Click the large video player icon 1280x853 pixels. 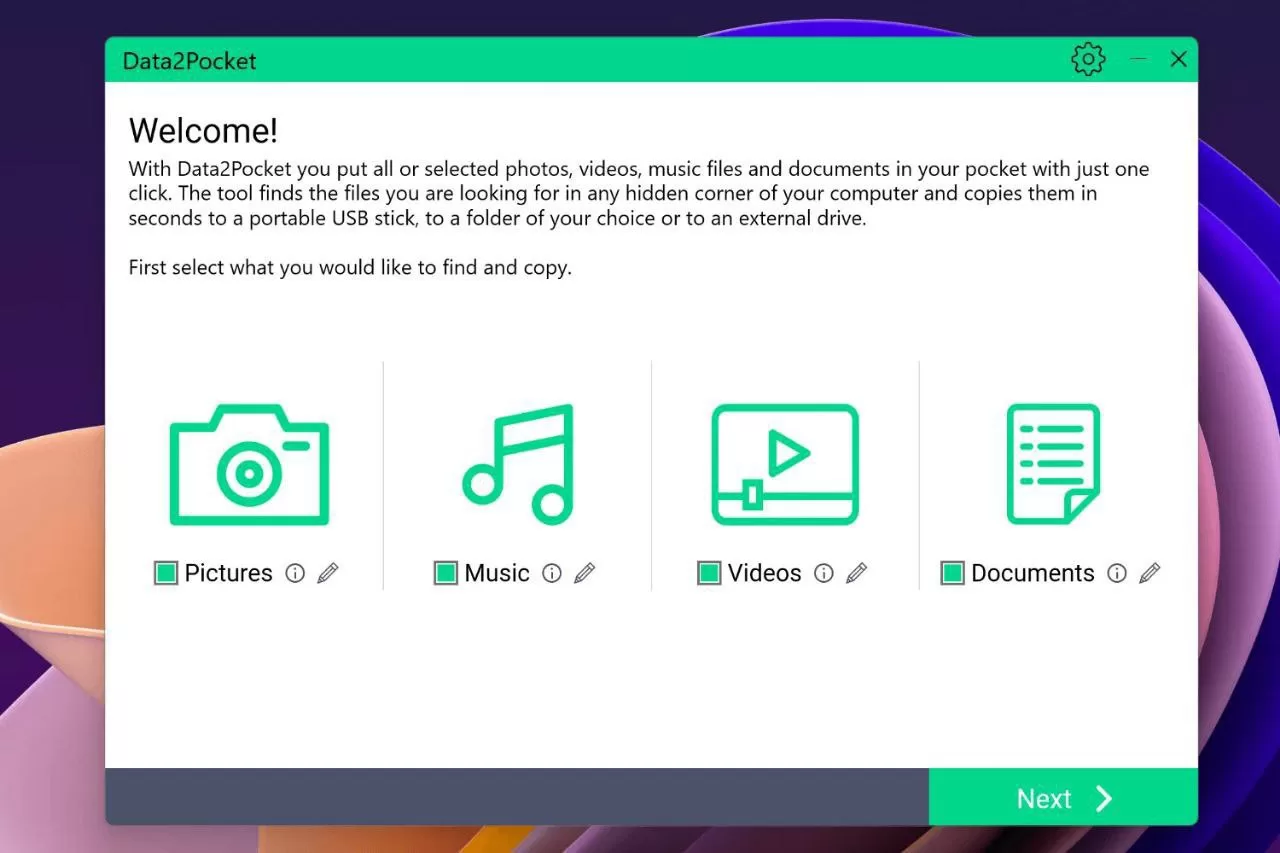click(x=785, y=464)
